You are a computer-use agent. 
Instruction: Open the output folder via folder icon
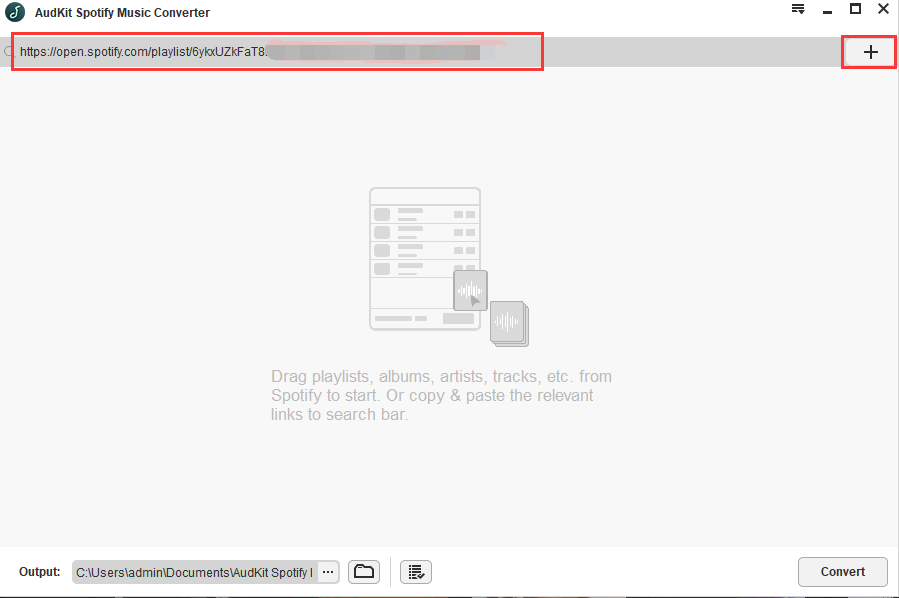364,572
